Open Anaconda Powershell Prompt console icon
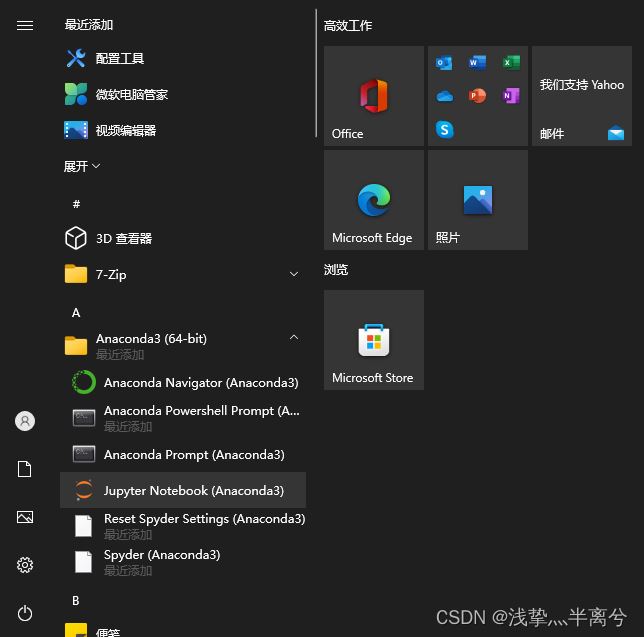The height and width of the screenshot is (637, 644). coord(84,418)
